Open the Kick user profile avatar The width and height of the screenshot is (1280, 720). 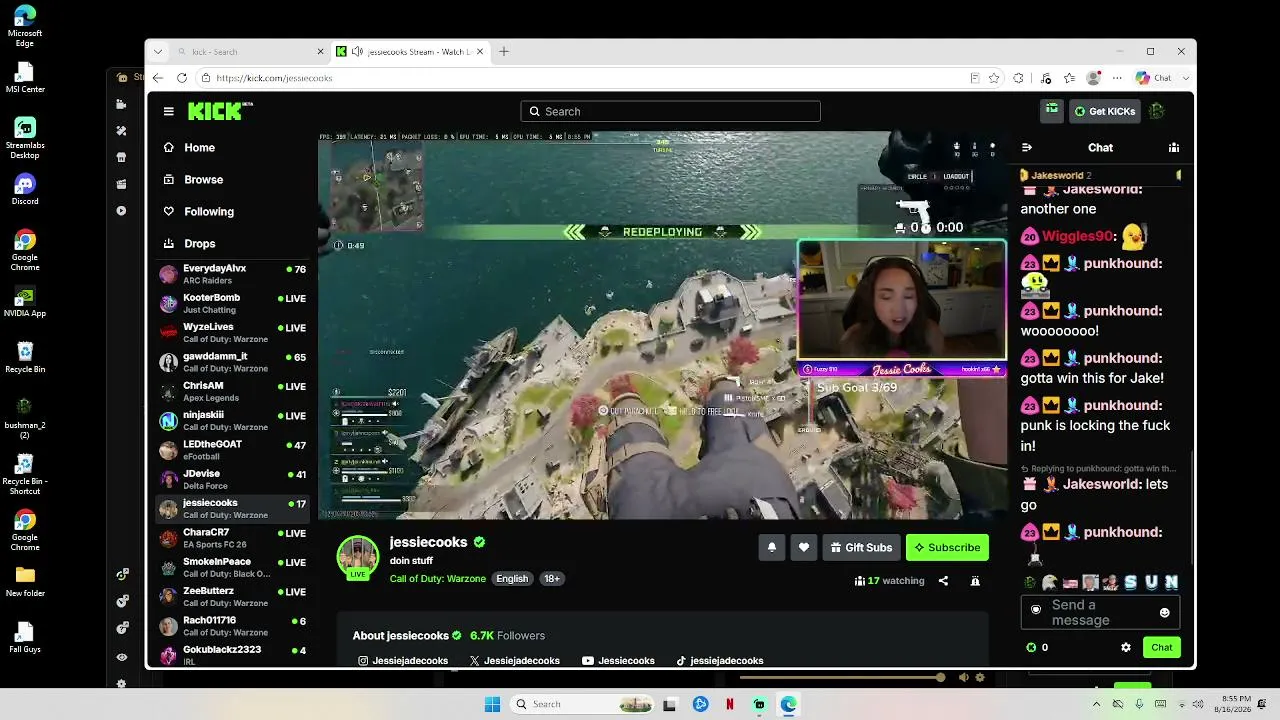point(1157,111)
